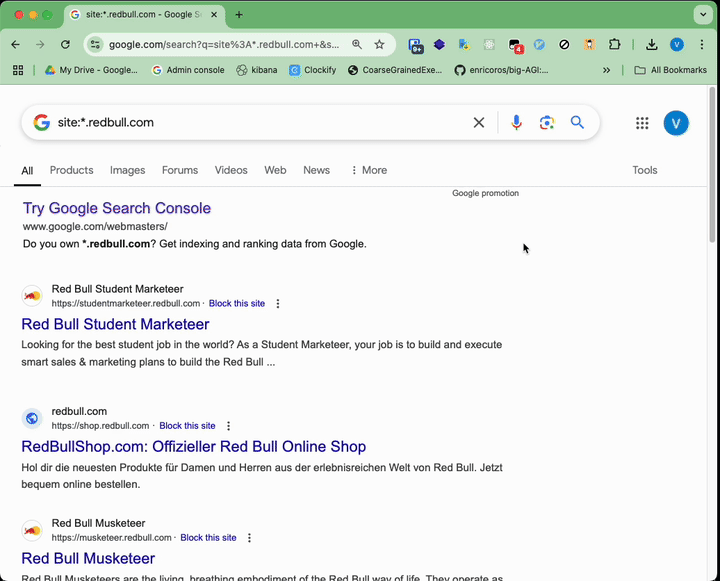The width and height of the screenshot is (720, 581).
Task: Open the Downloads tray icon
Action: (x=652, y=45)
